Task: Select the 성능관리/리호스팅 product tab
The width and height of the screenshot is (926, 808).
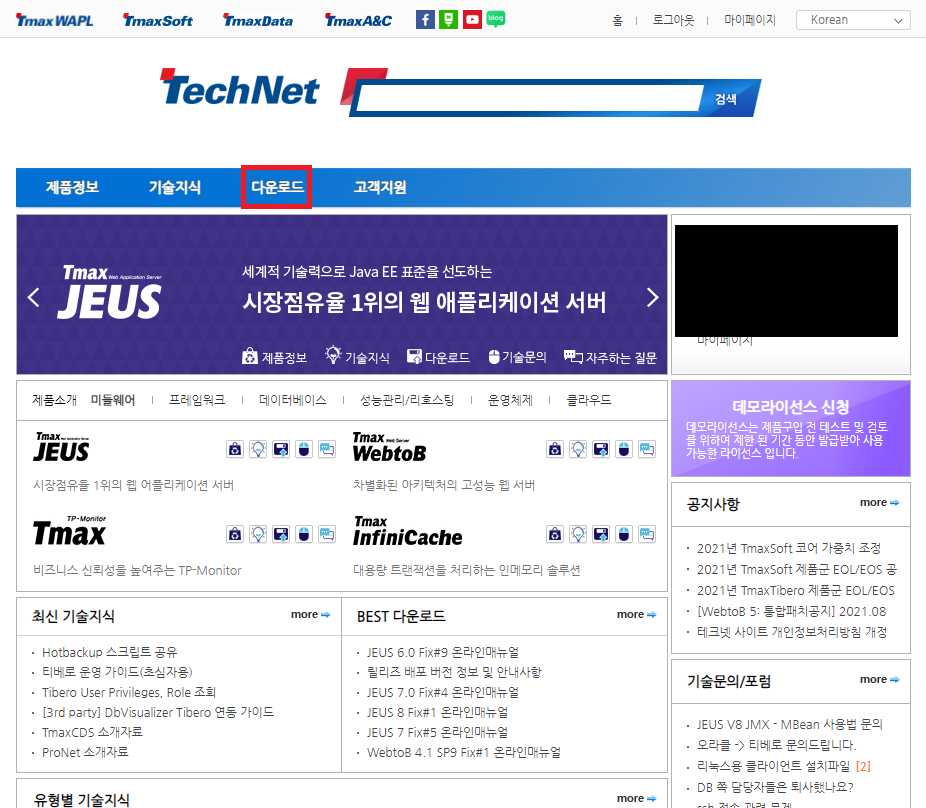Action: pyautogui.click(x=407, y=400)
